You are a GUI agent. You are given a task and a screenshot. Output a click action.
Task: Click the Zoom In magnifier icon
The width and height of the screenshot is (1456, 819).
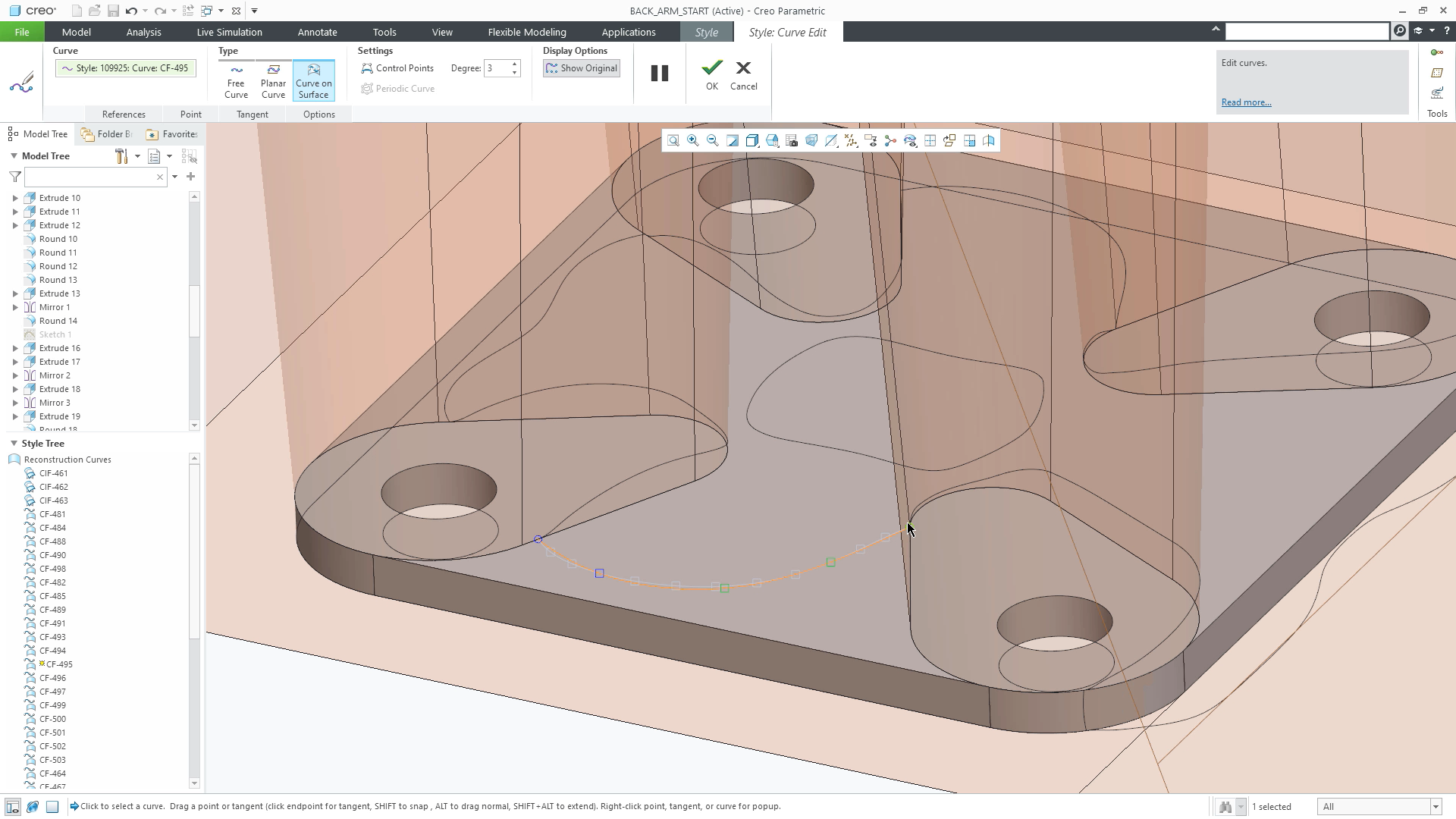(692, 141)
